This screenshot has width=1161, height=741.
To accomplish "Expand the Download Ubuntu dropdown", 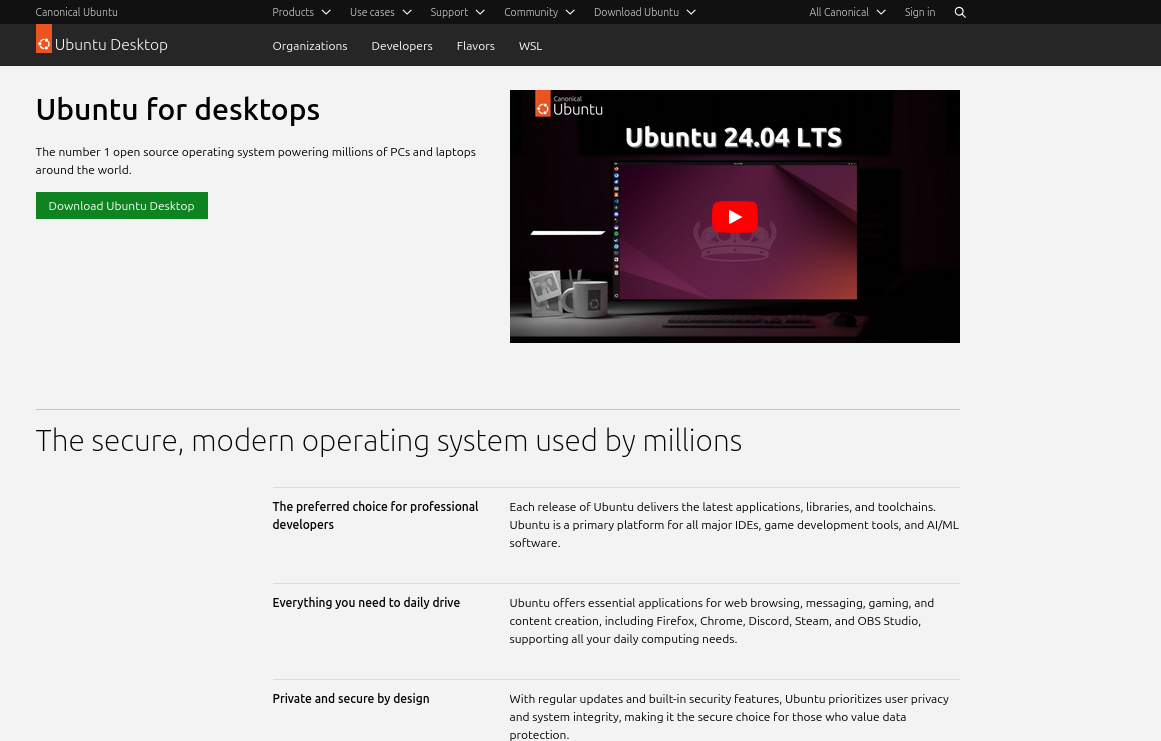I will (x=645, y=12).
